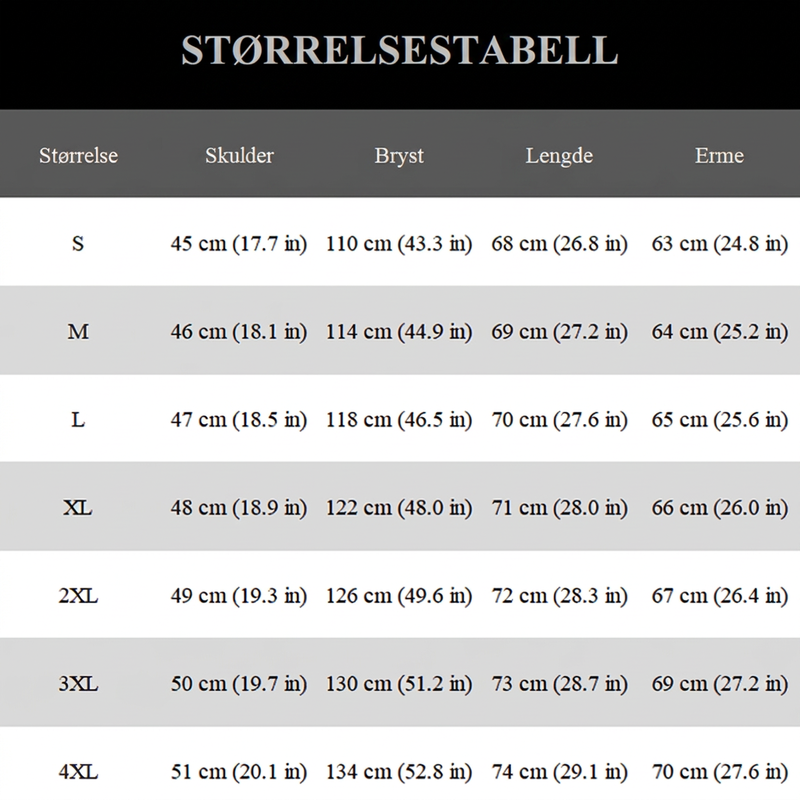Click the L size label
Viewport: 800px width, 800px height.
[78, 420]
